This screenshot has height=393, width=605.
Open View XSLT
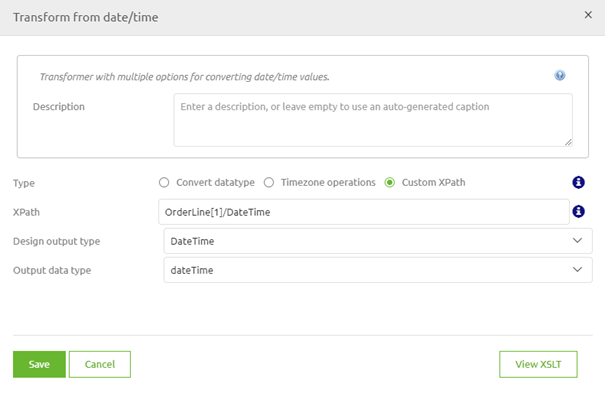click(538, 364)
